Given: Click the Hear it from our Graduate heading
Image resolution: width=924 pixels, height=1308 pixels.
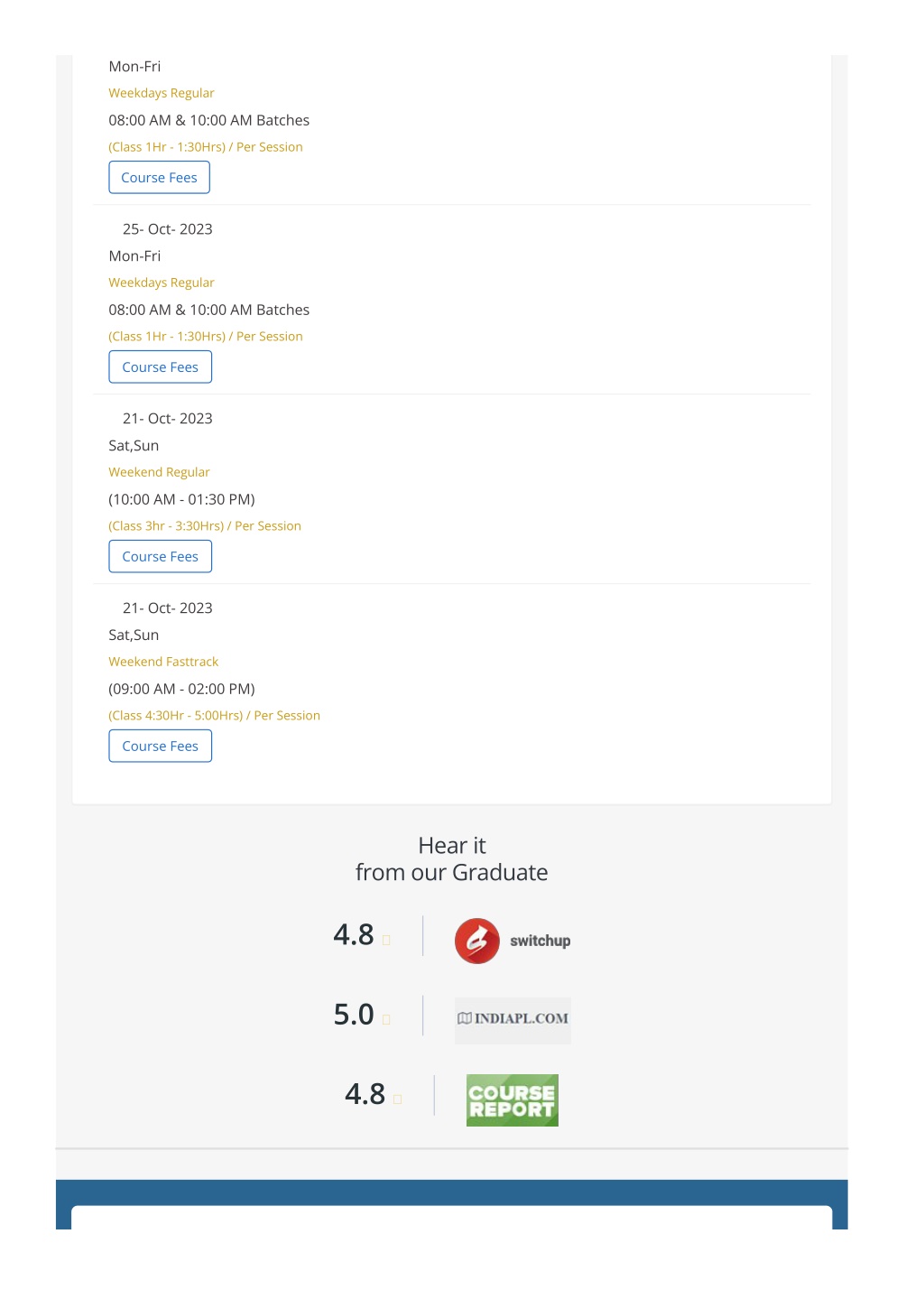Looking at the screenshot, I should point(451,858).
